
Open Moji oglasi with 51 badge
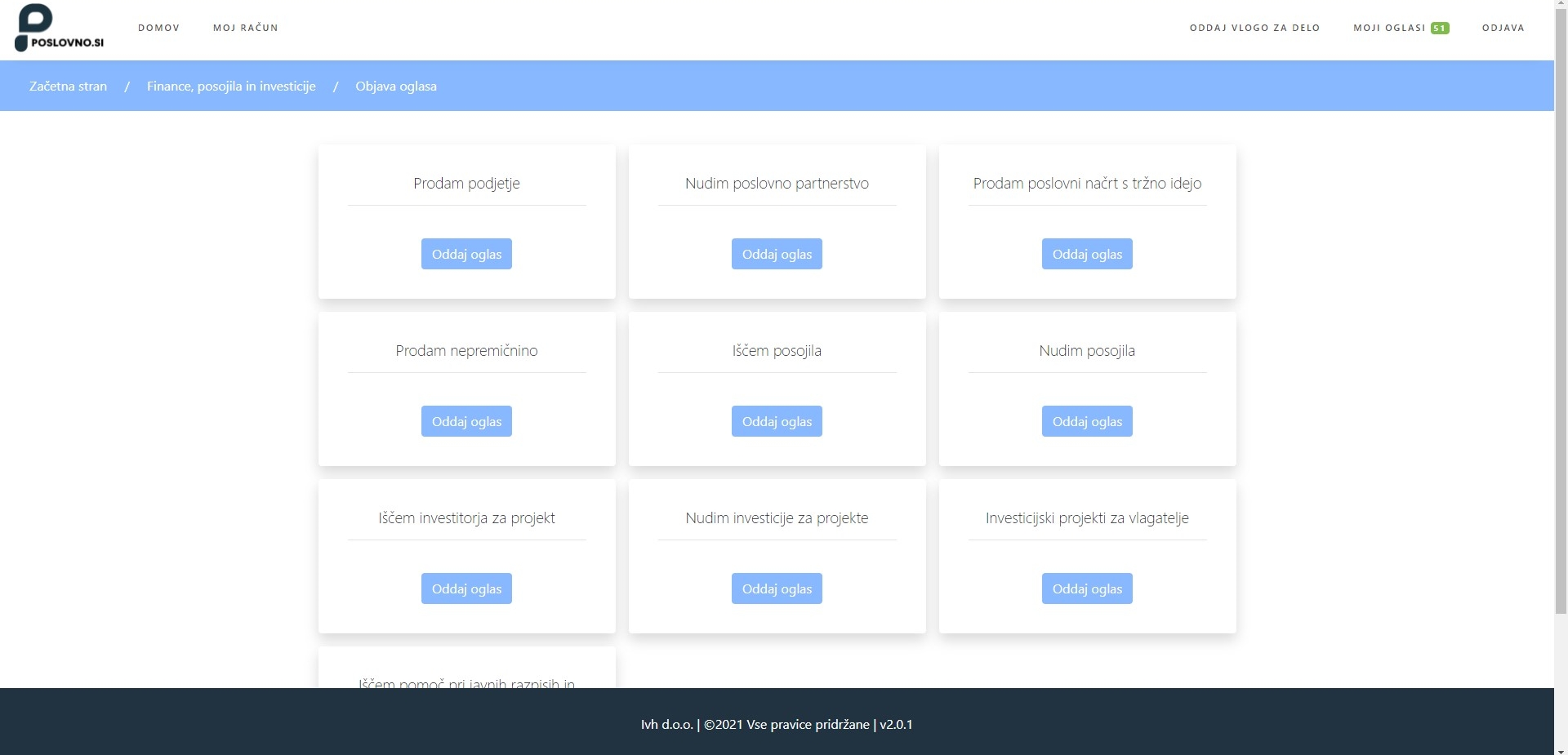click(1400, 28)
